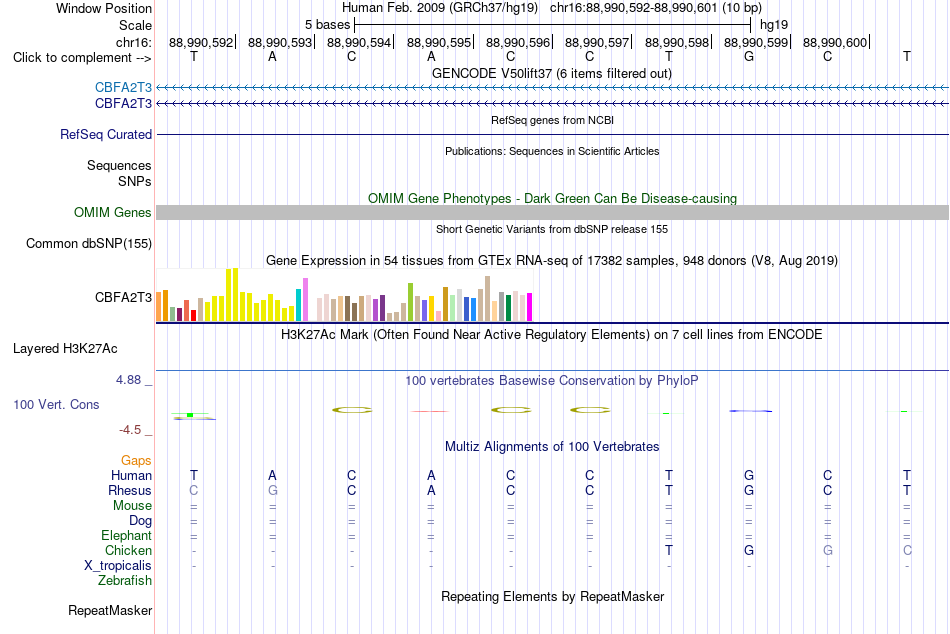Click the blue PhyloP mark above Human G
Image resolution: width=950 pixels, height=634 pixels.
coord(750,411)
